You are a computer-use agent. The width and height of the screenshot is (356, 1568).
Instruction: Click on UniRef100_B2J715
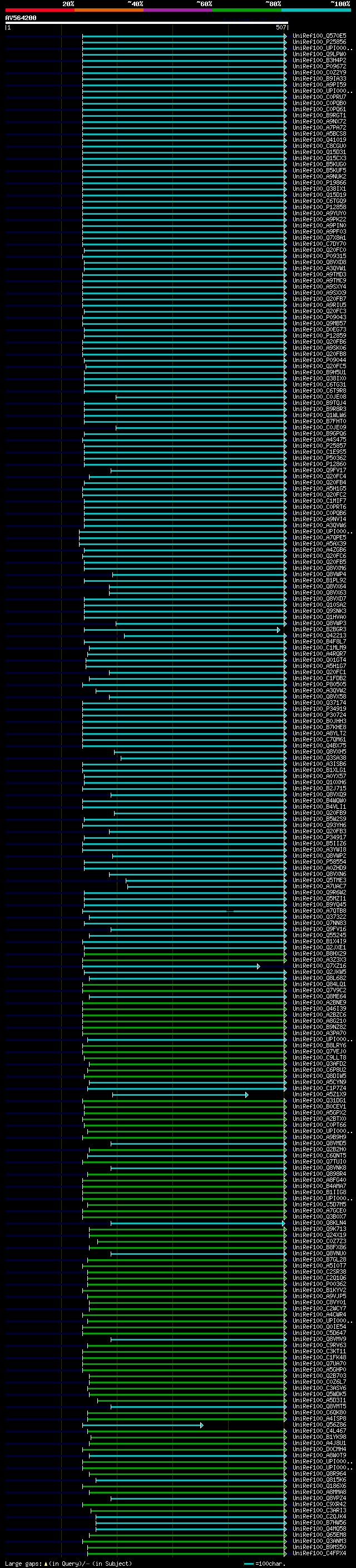[319, 789]
